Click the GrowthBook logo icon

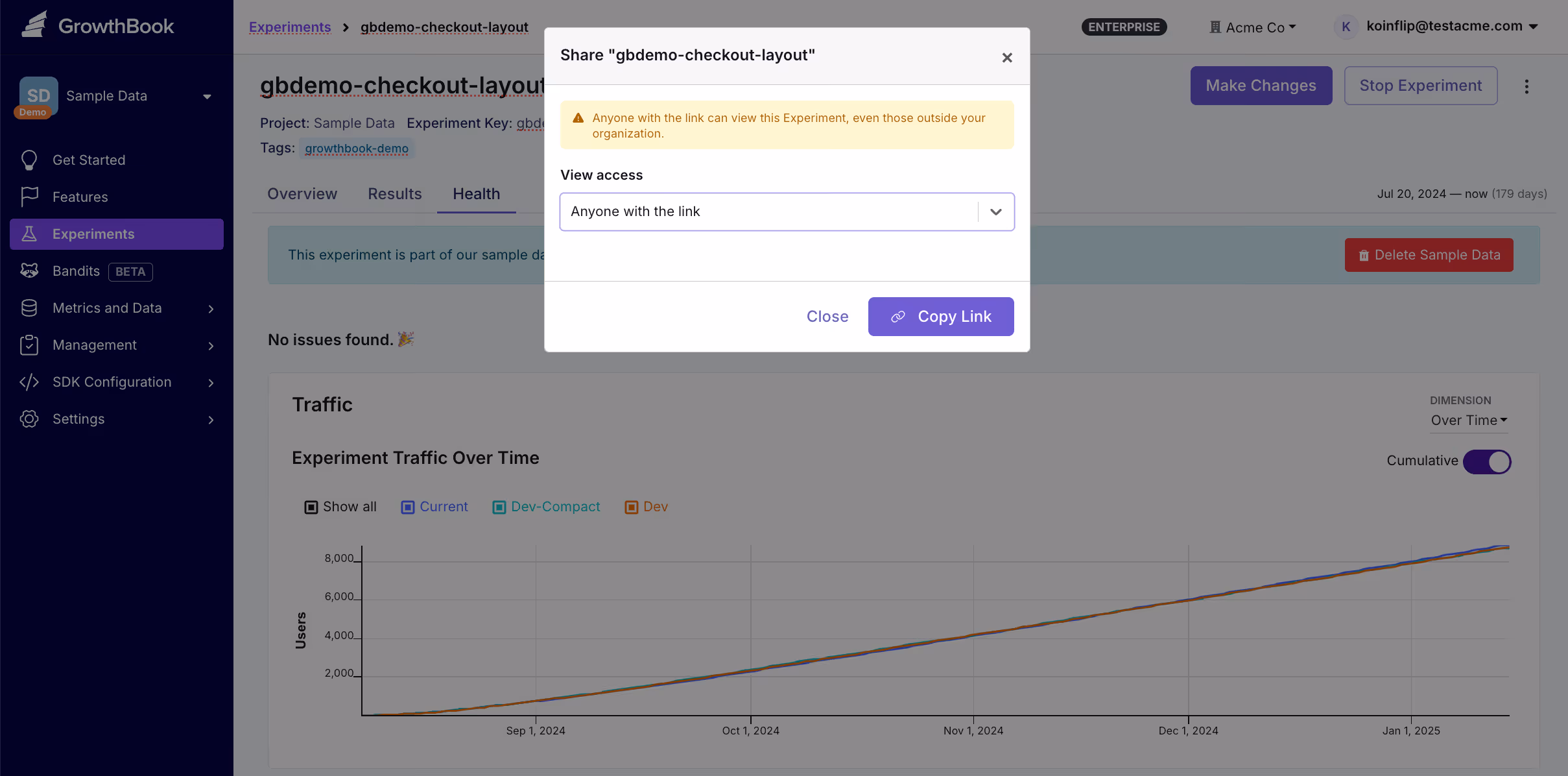34,25
